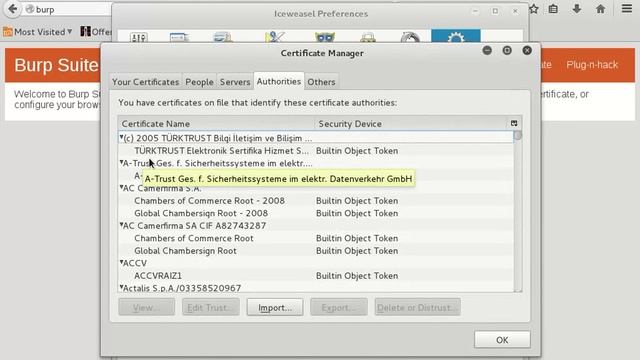Click the Export... button
The width and height of the screenshot is (640, 360).
pyautogui.click(x=339, y=307)
